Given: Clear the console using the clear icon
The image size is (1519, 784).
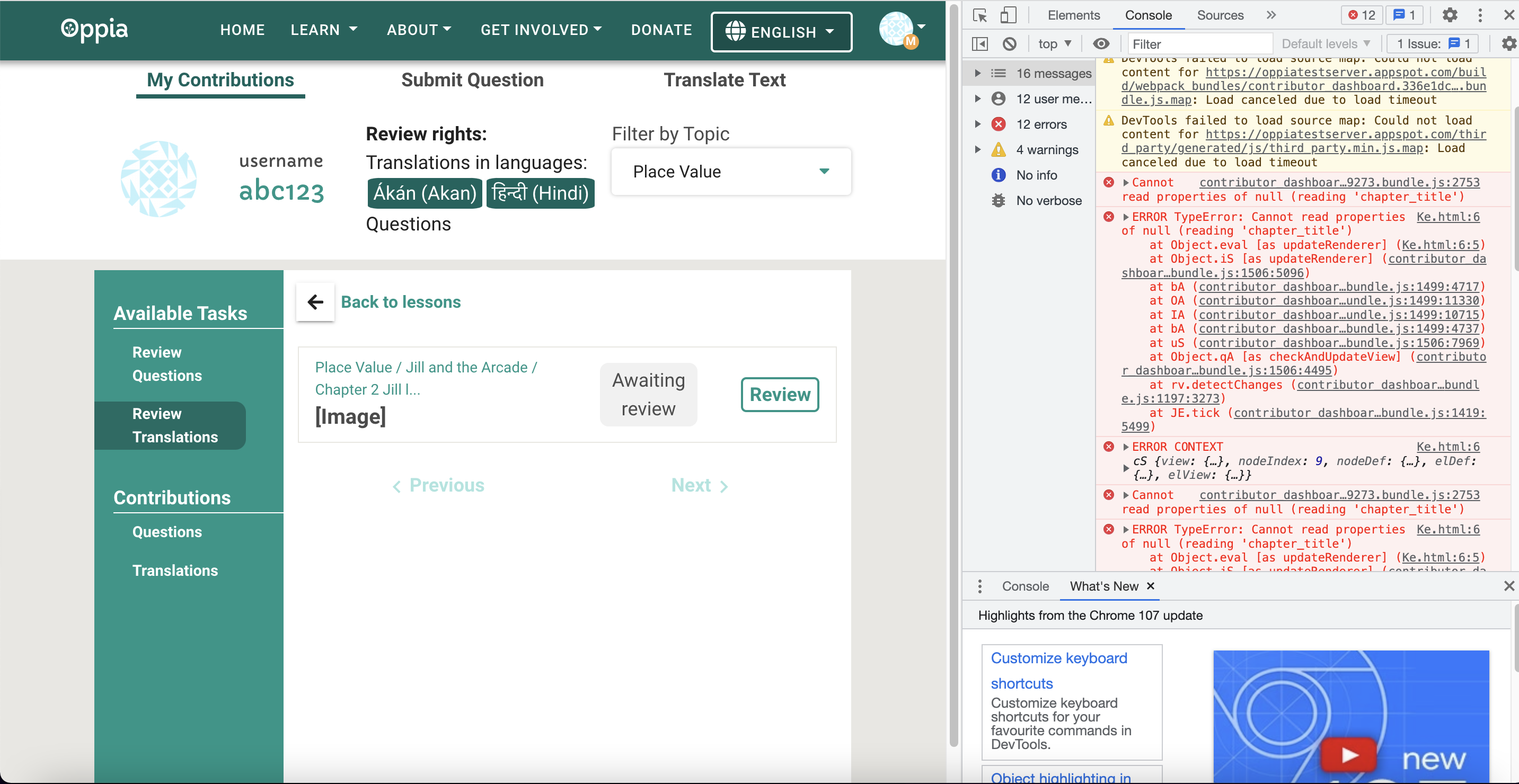Looking at the screenshot, I should pos(1011,43).
